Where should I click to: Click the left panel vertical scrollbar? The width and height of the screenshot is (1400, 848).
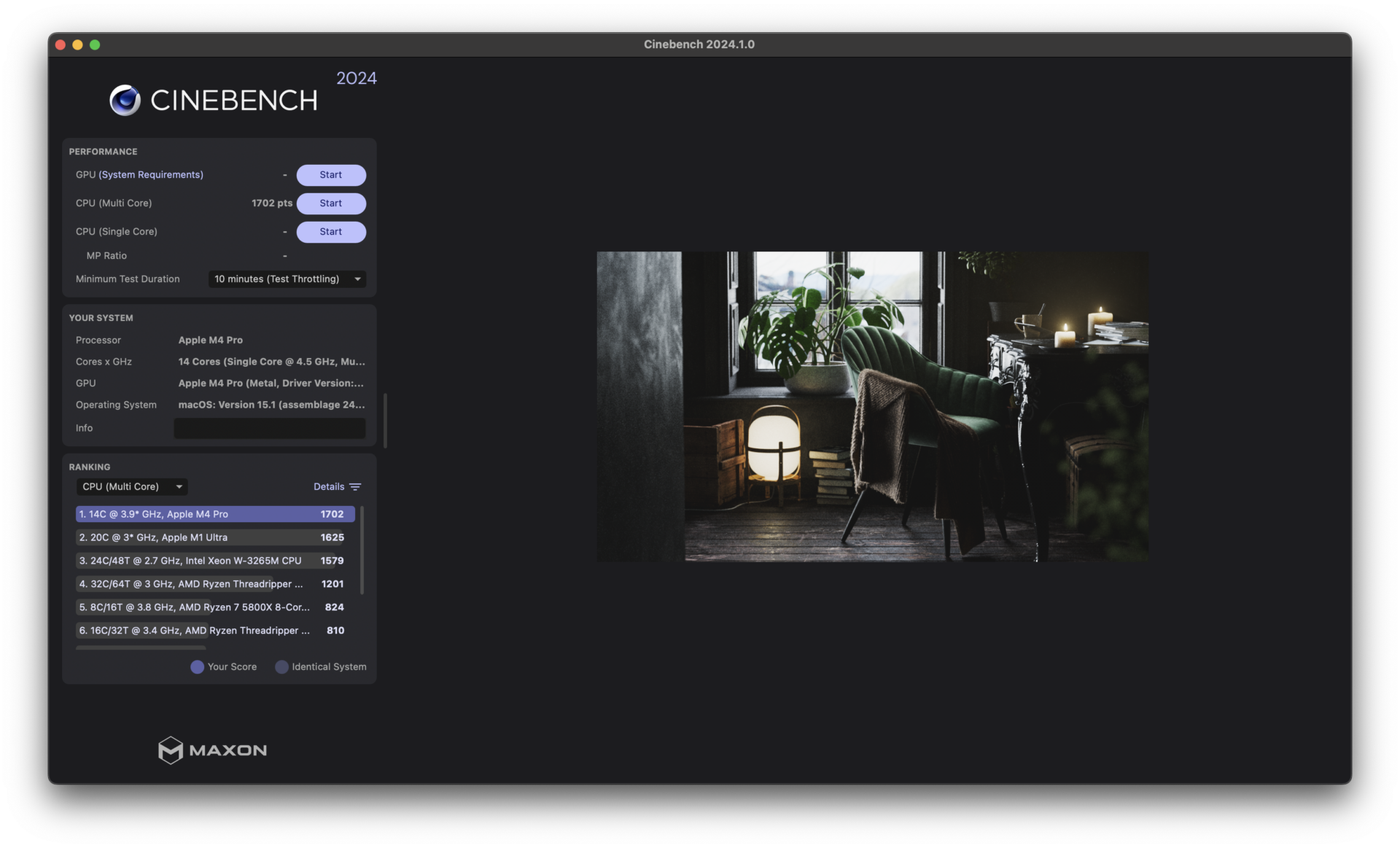(385, 421)
